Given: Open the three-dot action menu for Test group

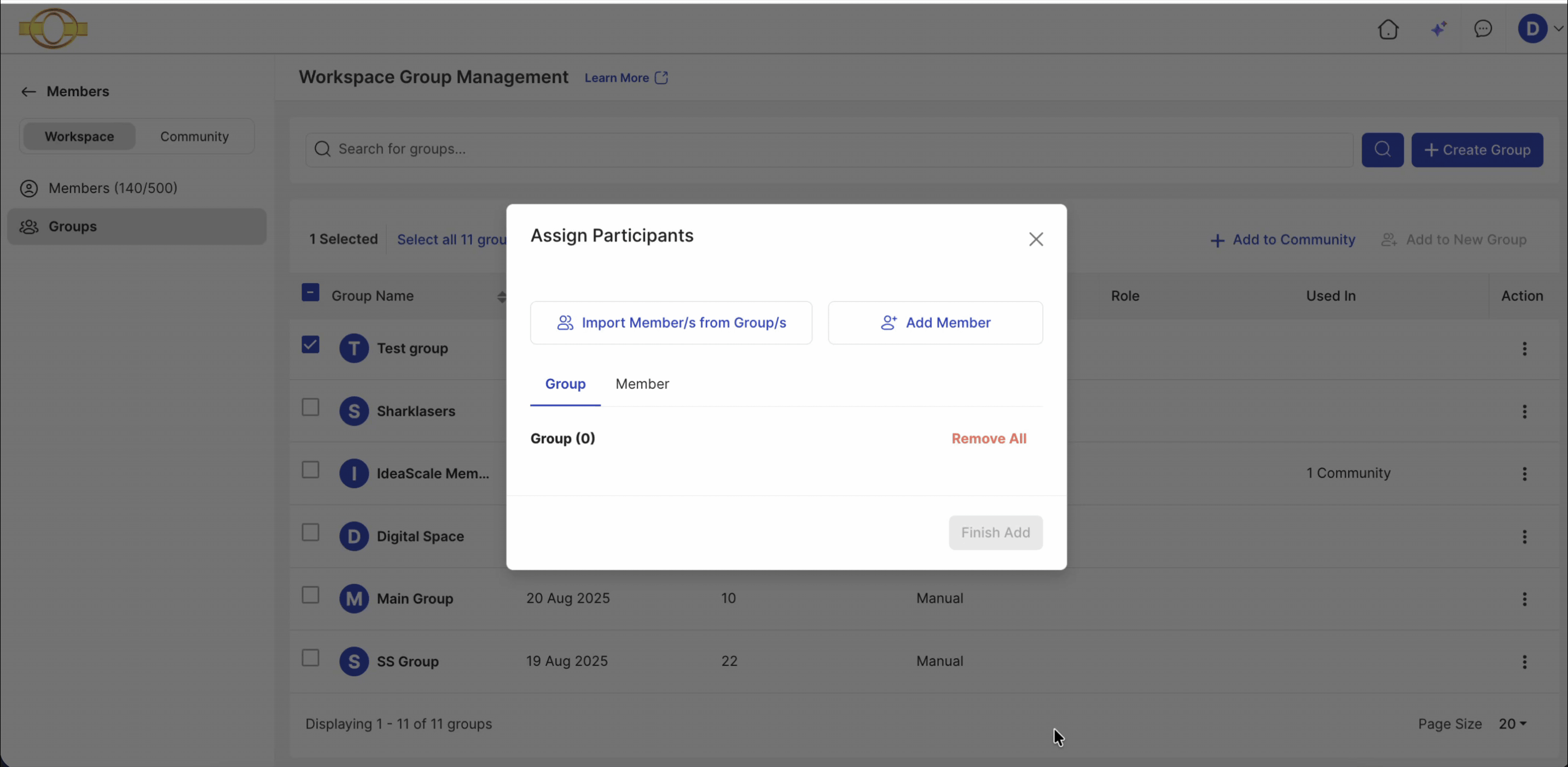Looking at the screenshot, I should coord(1524,349).
